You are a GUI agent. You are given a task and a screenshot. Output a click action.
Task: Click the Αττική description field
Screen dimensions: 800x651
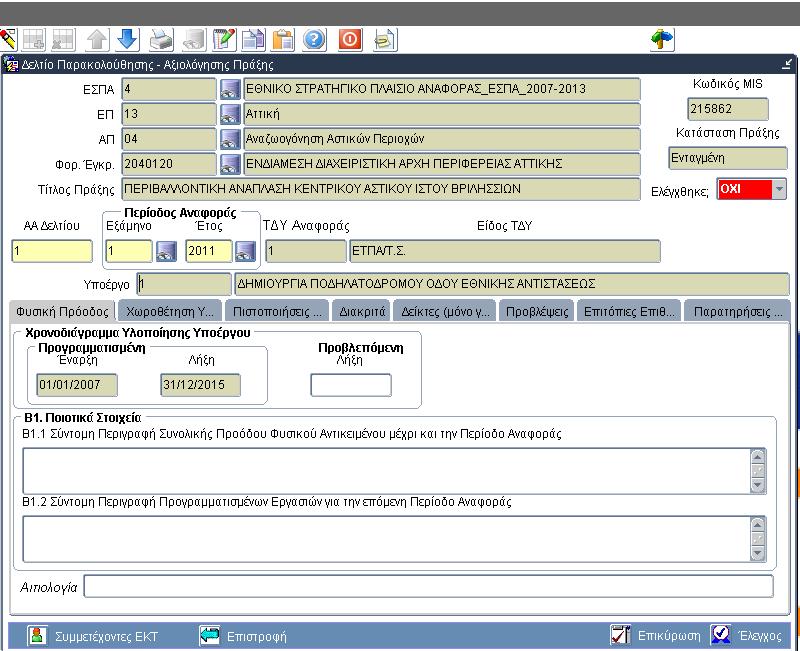pyautogui.click(x=442, y=114)
